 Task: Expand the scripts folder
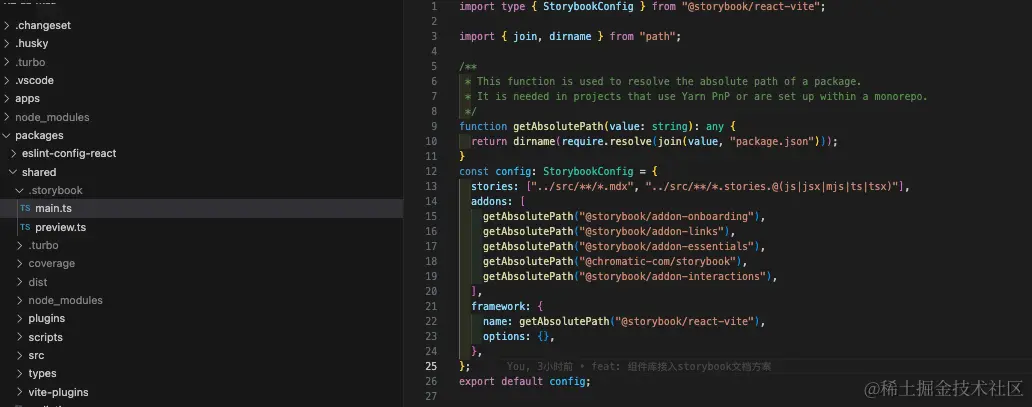pos(45,337)
